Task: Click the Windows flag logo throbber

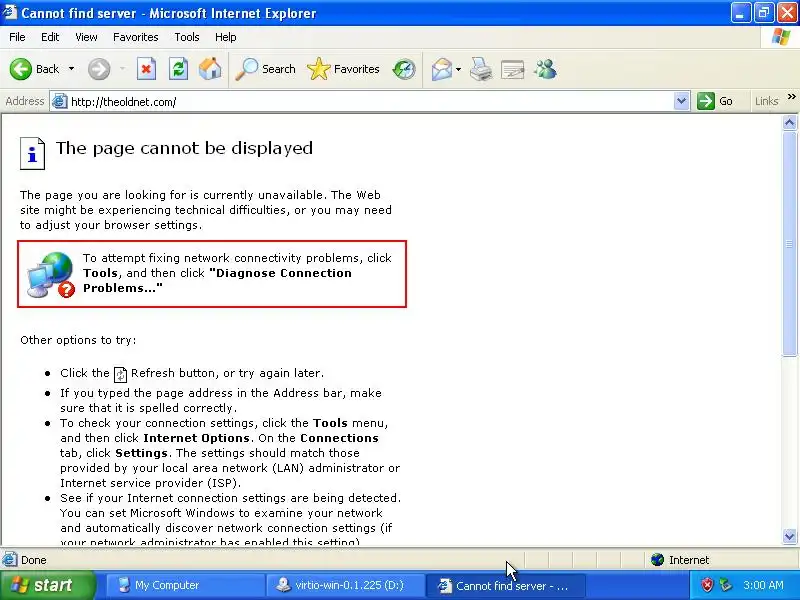Action: (x=780, y=37)
